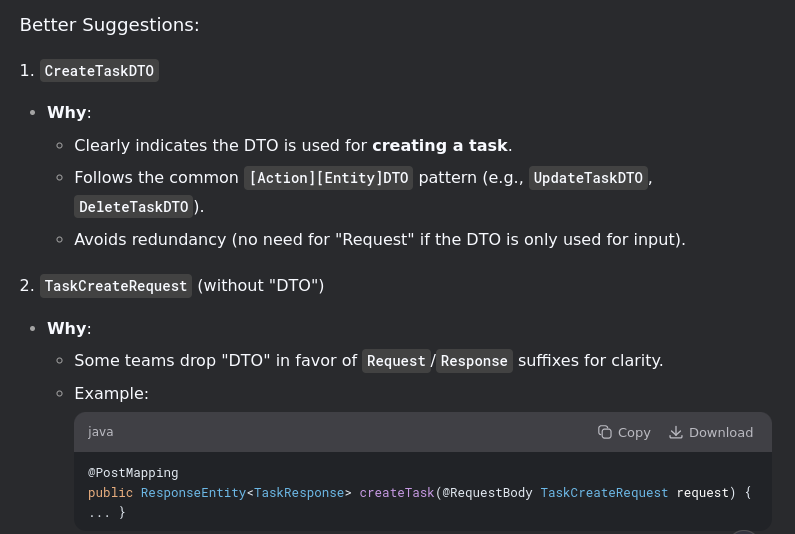
Task: Click the Download text label
Action: pyautogui.click(x=720, y=433)
